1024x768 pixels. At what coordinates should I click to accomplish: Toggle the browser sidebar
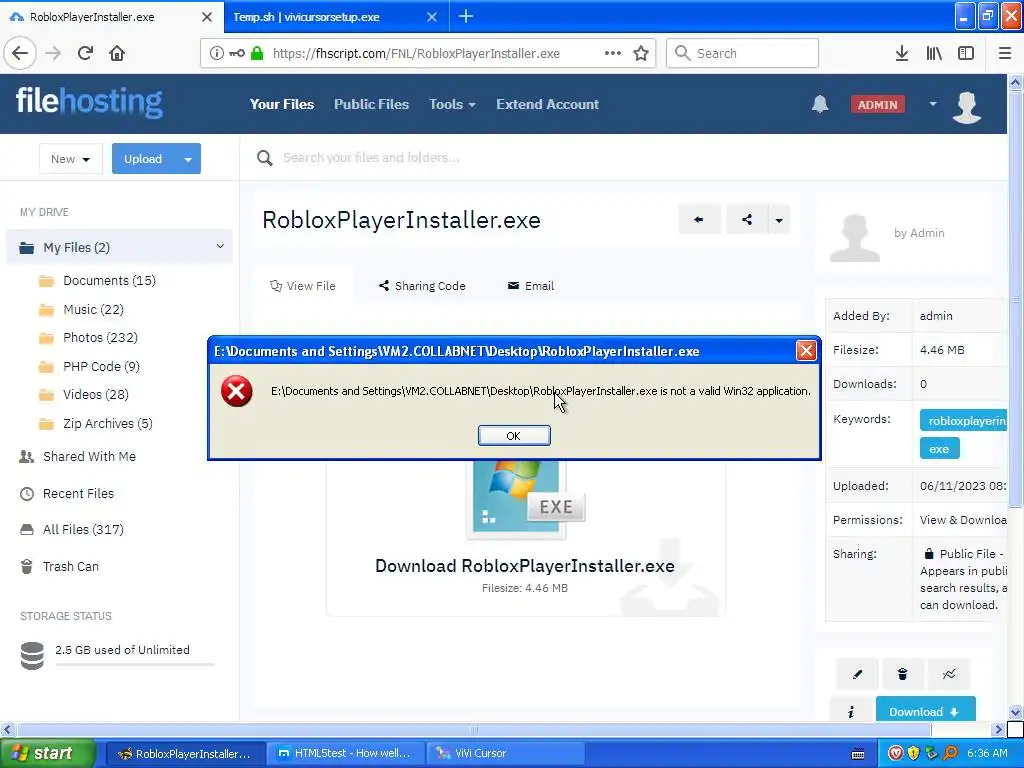pos(966,53)
